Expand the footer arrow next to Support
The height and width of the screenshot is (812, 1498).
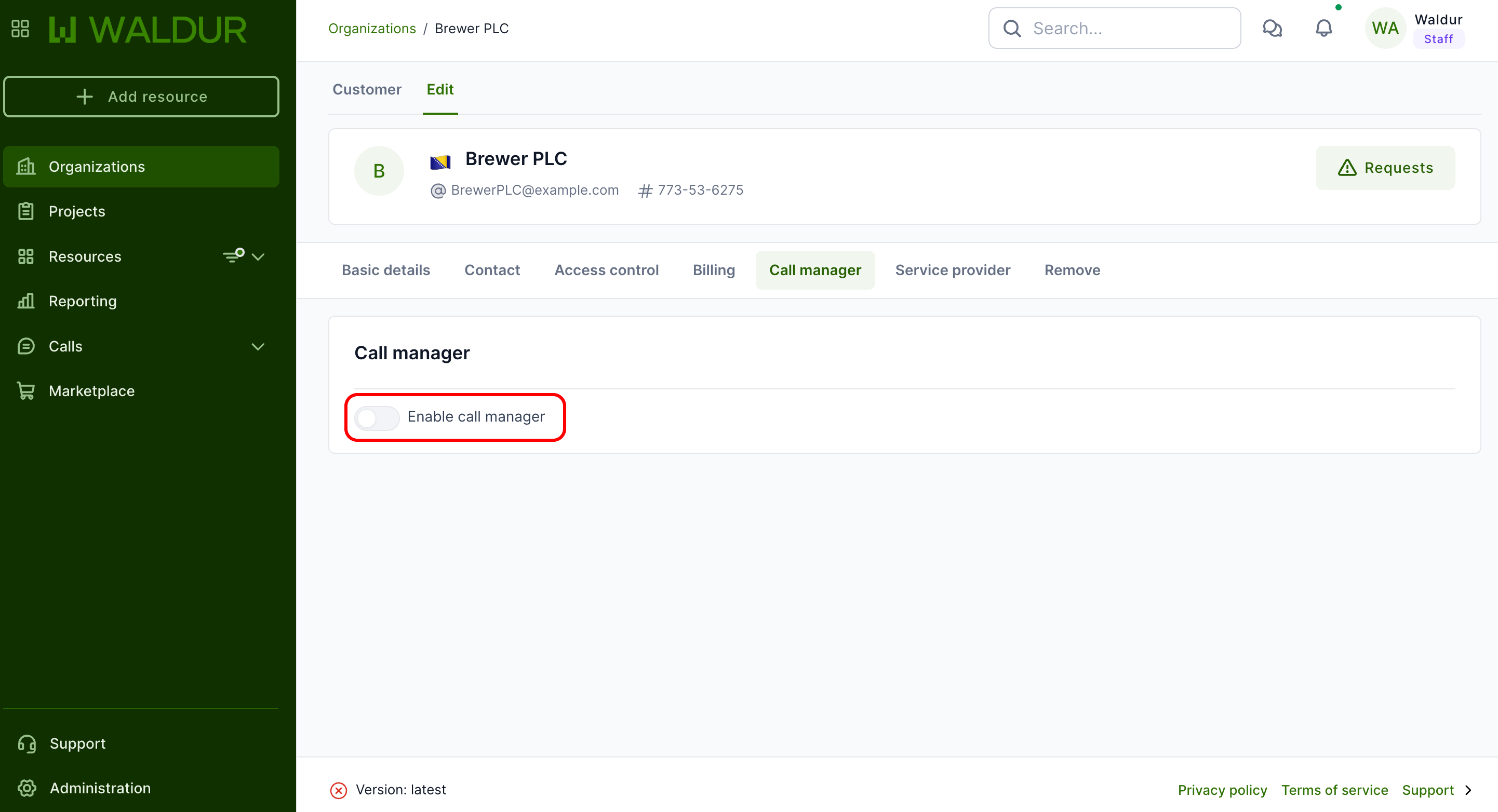1468,790
